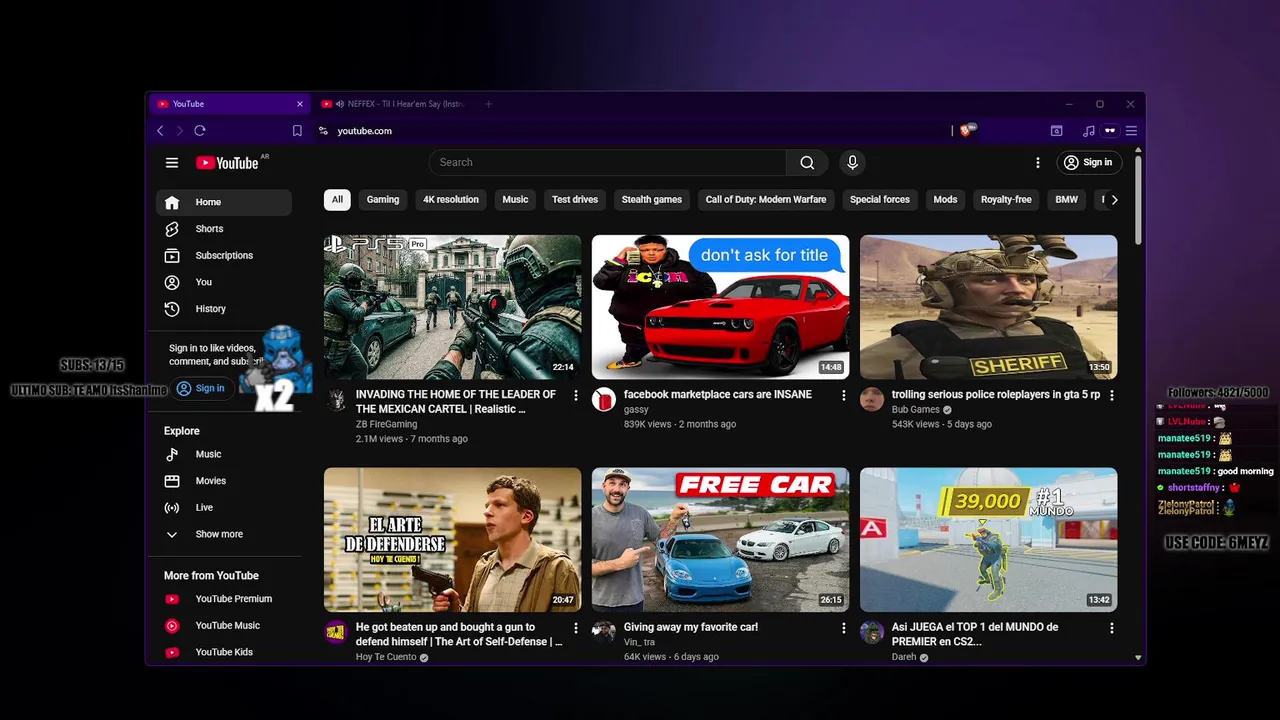The height and width of the screenshot is (720, 1280).
Task: Open the browser main hamburger menu
Action: (1131, 131)
